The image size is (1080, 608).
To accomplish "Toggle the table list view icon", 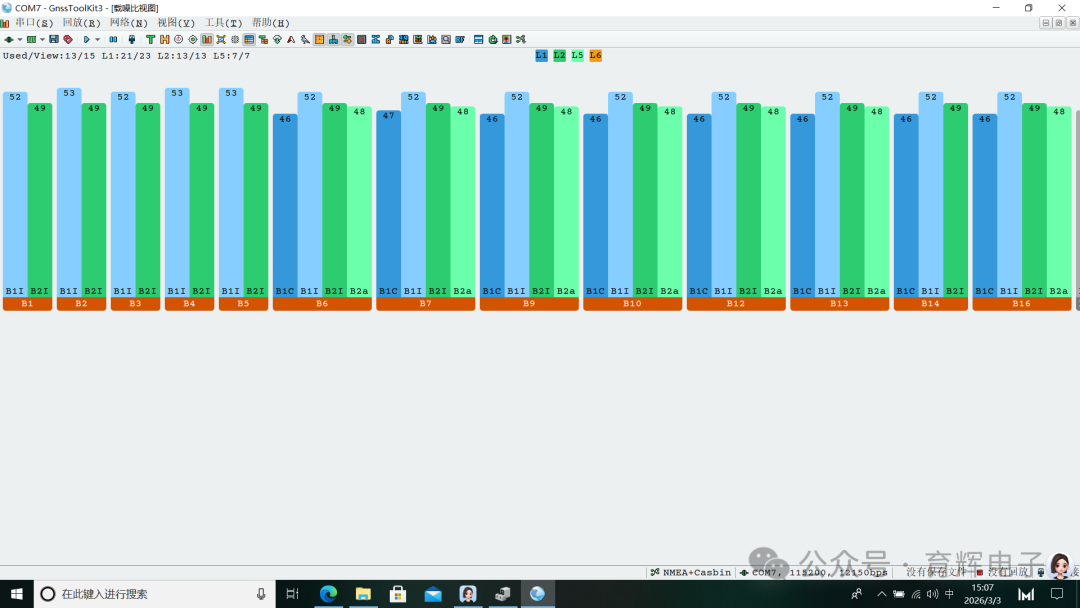I will pyautogui.click(x=249, y=39).
